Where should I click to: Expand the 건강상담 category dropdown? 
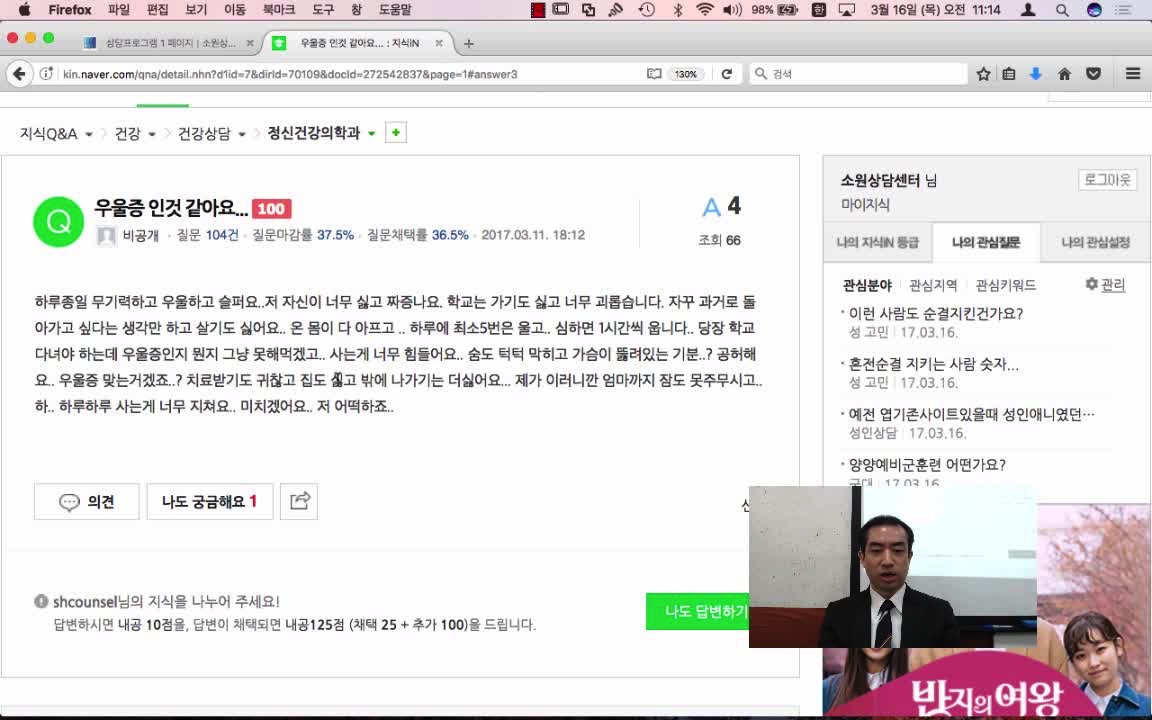pos(242,134)
